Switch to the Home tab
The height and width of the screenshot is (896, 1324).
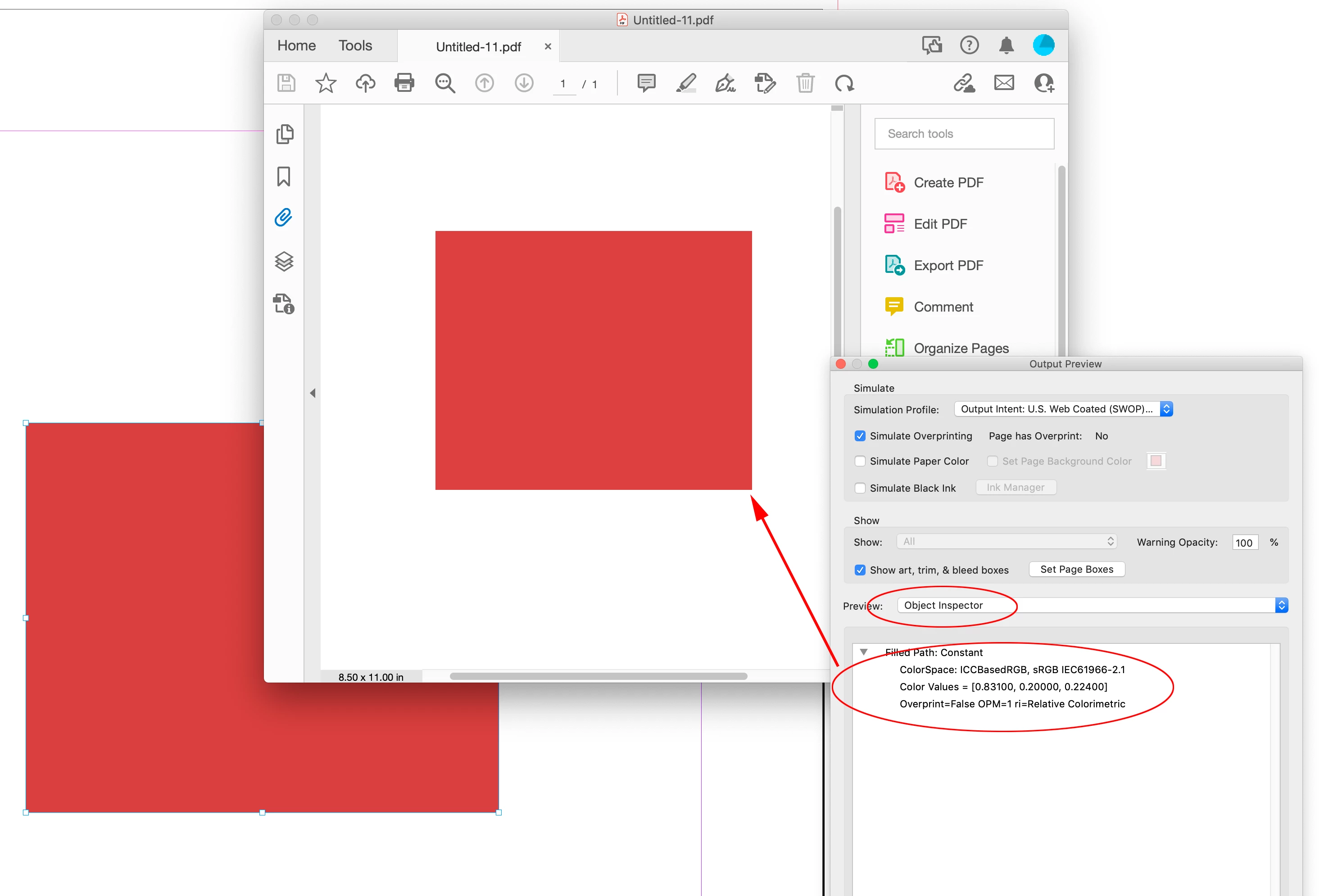point(296,45)
